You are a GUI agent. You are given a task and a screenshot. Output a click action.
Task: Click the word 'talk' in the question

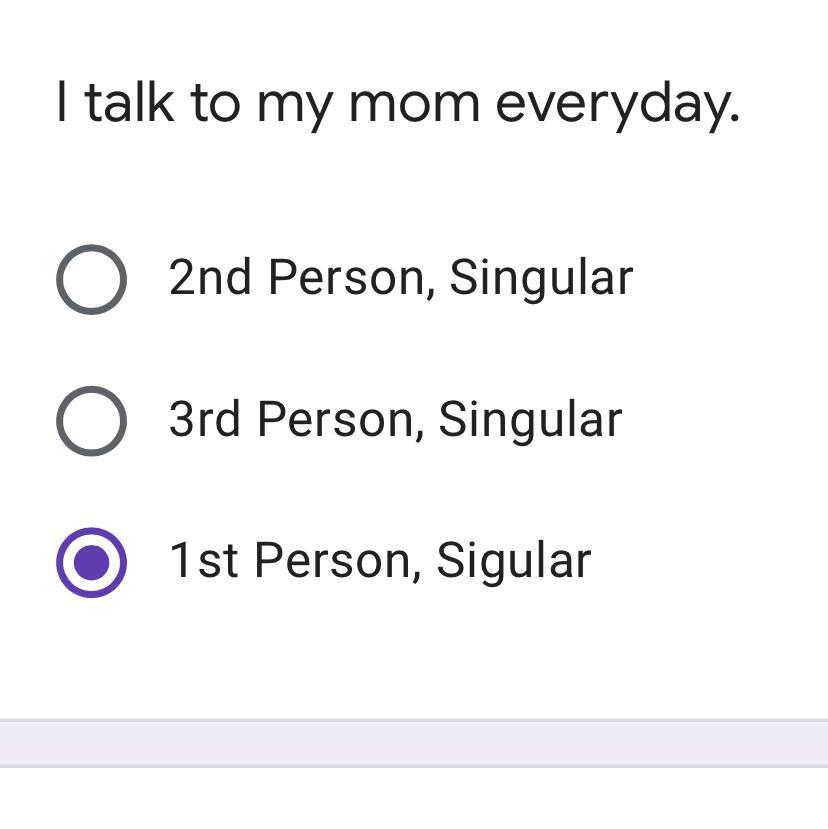129,103
